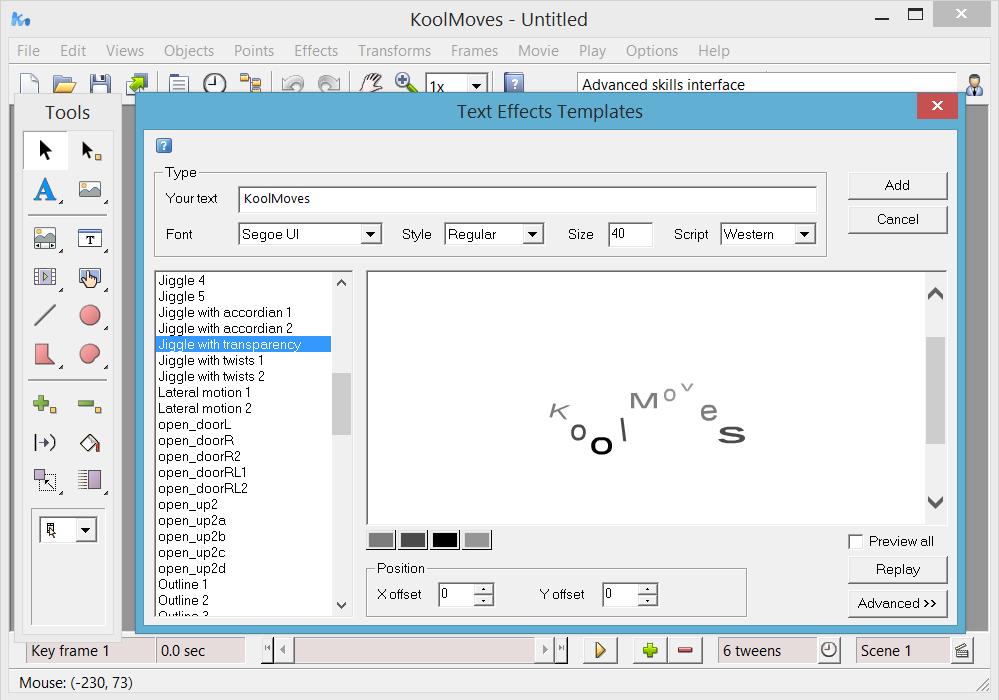Viewport: 999px width, 700px height.
Task: Select 'Outline 1' template
Action: [243, 585]
